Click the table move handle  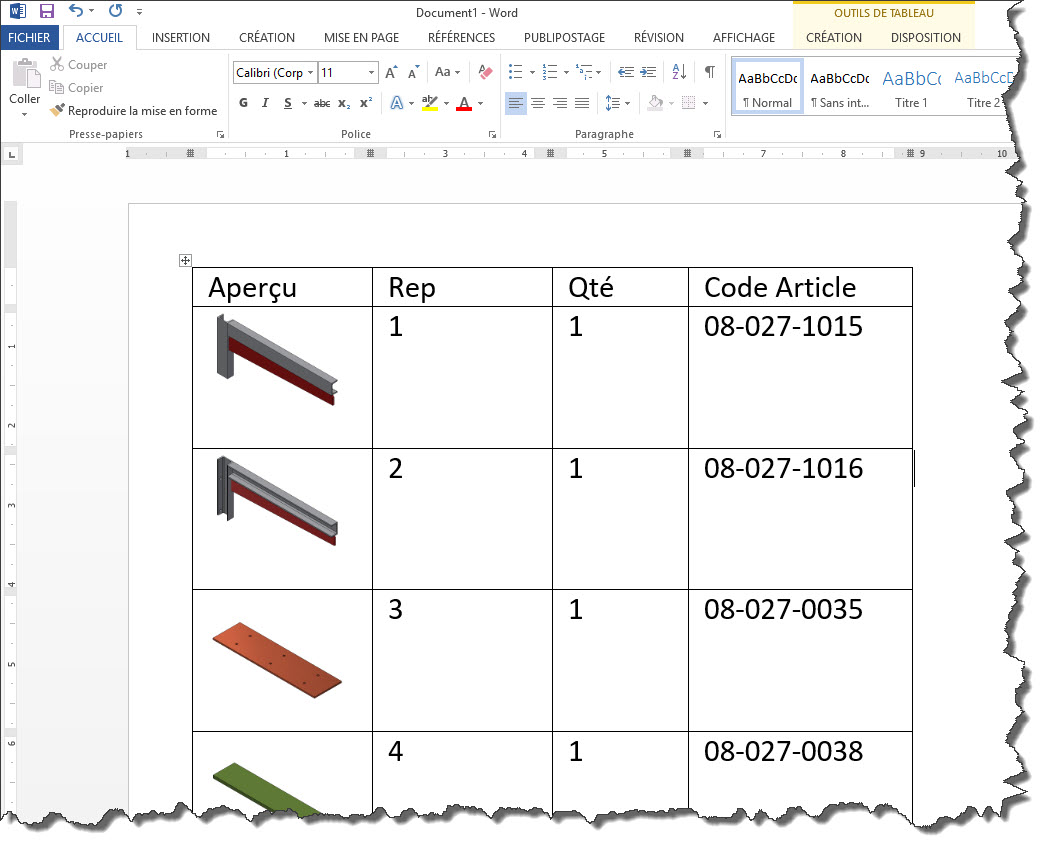pyautogui.click(x=184, y=261)
